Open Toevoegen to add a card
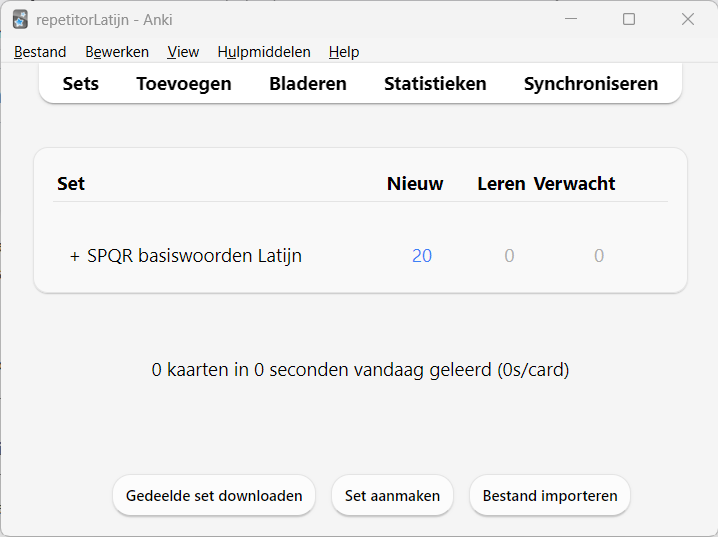This screenshot has height=537, width=718. (184, 84)
